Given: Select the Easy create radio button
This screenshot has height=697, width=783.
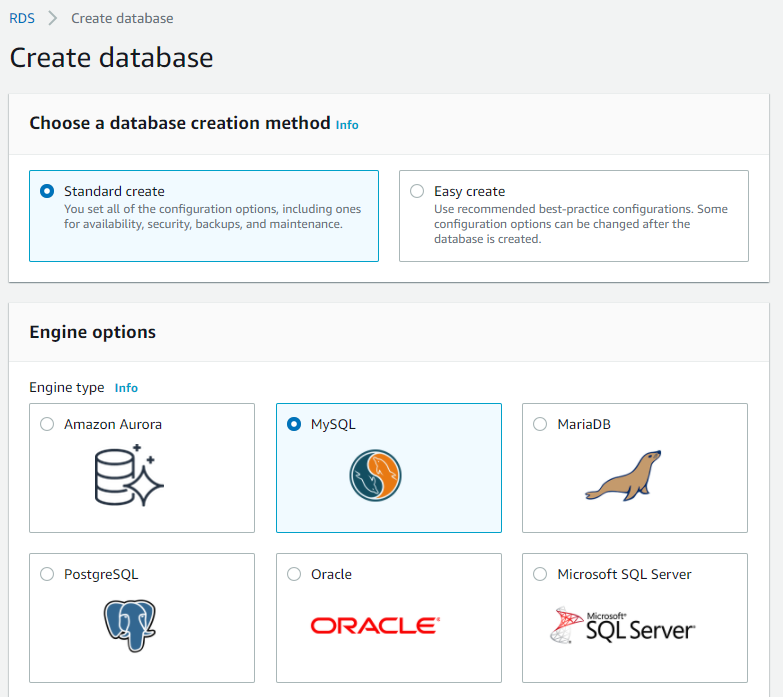Looking at the screenshot, I should point(417,191).
